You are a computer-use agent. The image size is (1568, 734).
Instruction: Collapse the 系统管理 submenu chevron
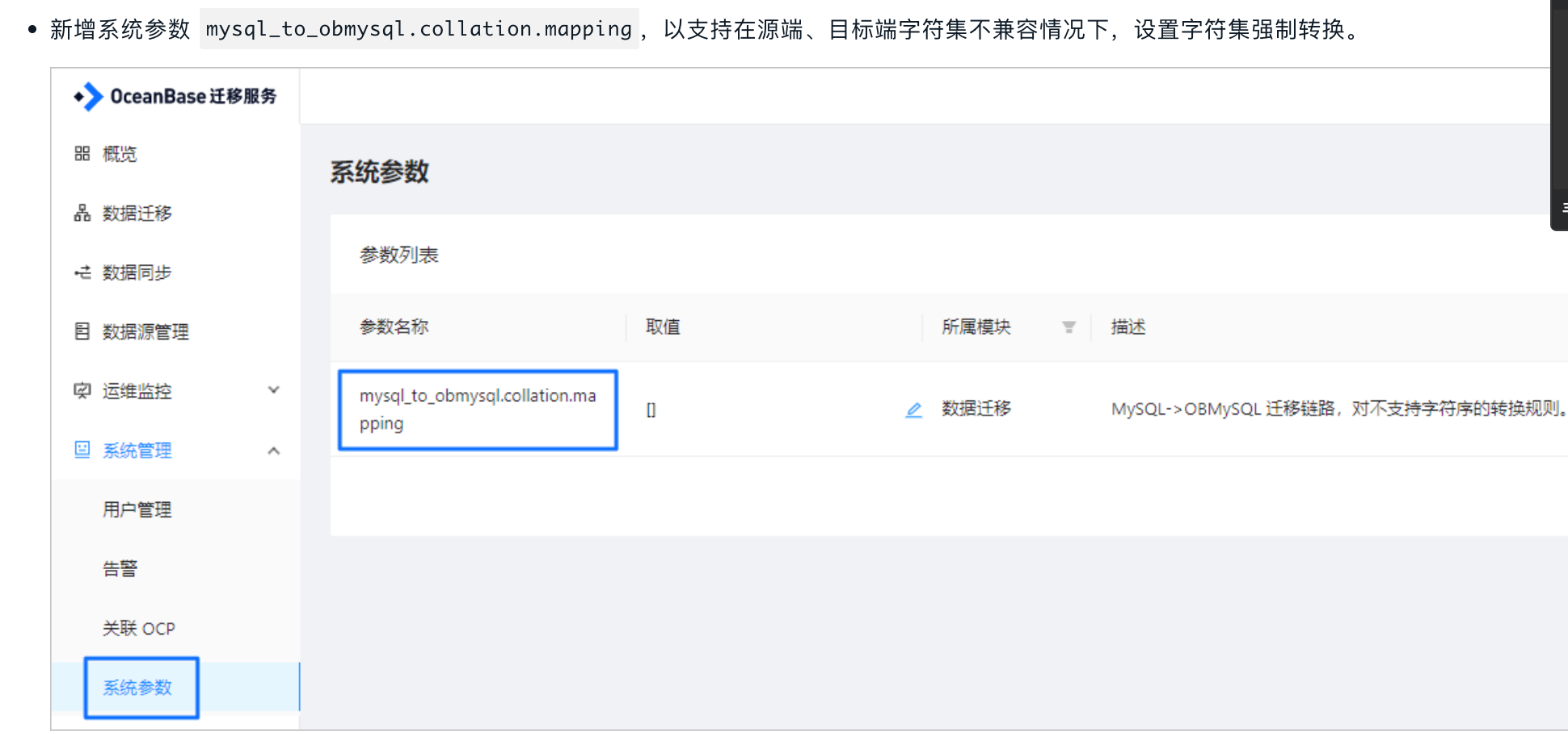click(x=274, y=450)
